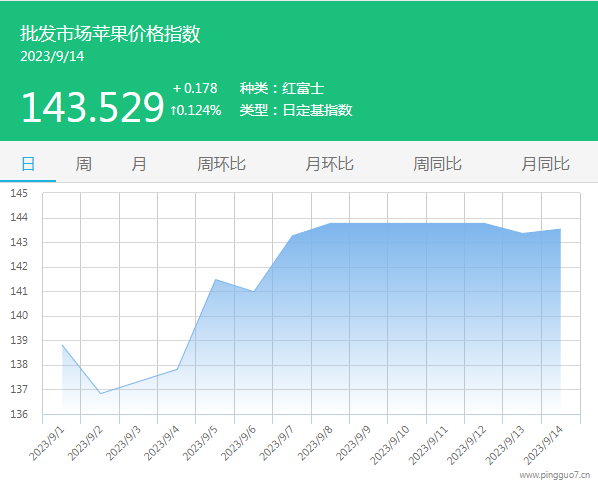Click the 种类：红富士 label

[282, 88]
